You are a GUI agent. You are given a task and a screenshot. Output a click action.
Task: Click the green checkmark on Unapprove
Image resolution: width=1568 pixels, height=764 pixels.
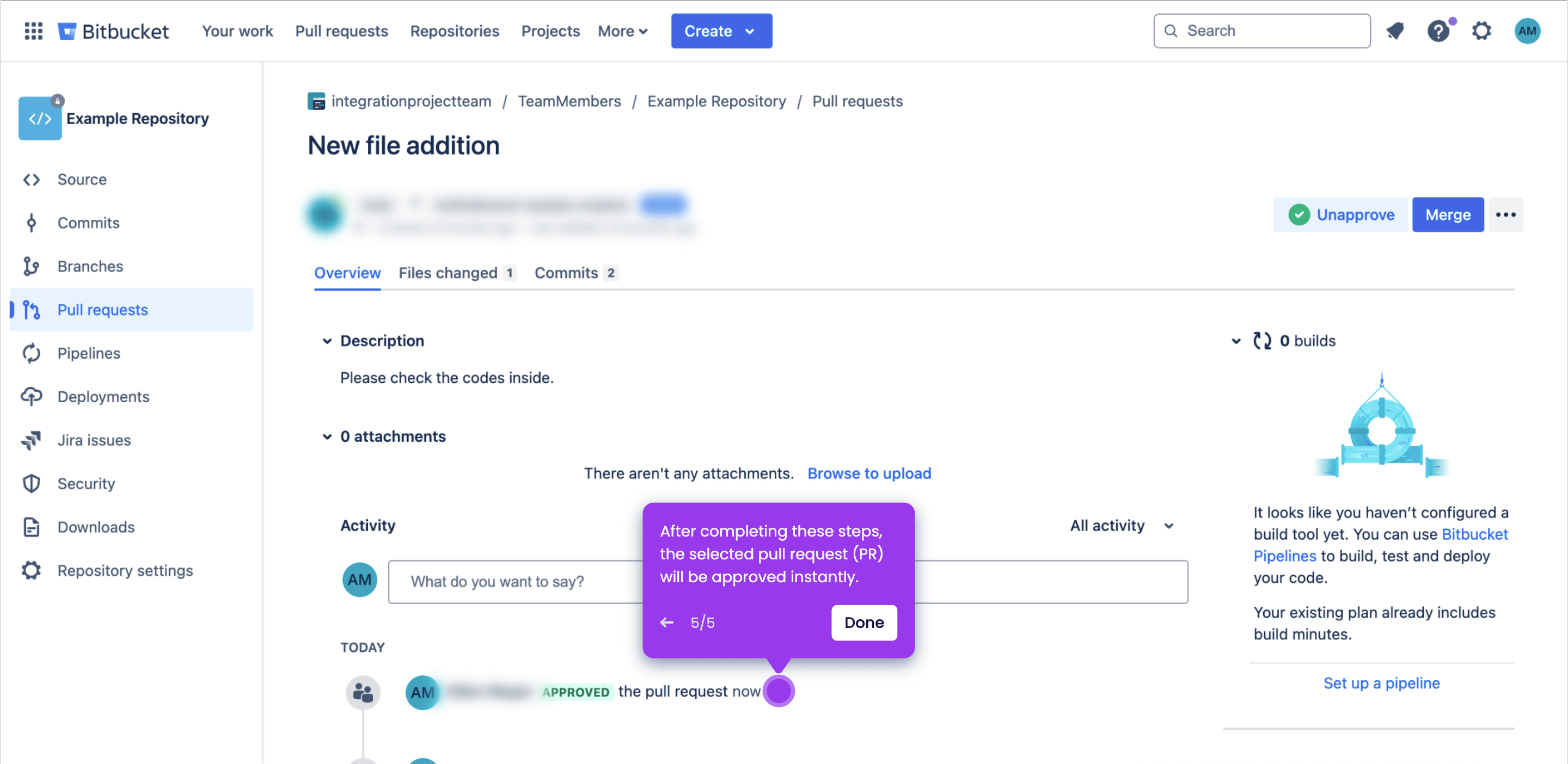pyautogui.click(x=1299, y=215)
